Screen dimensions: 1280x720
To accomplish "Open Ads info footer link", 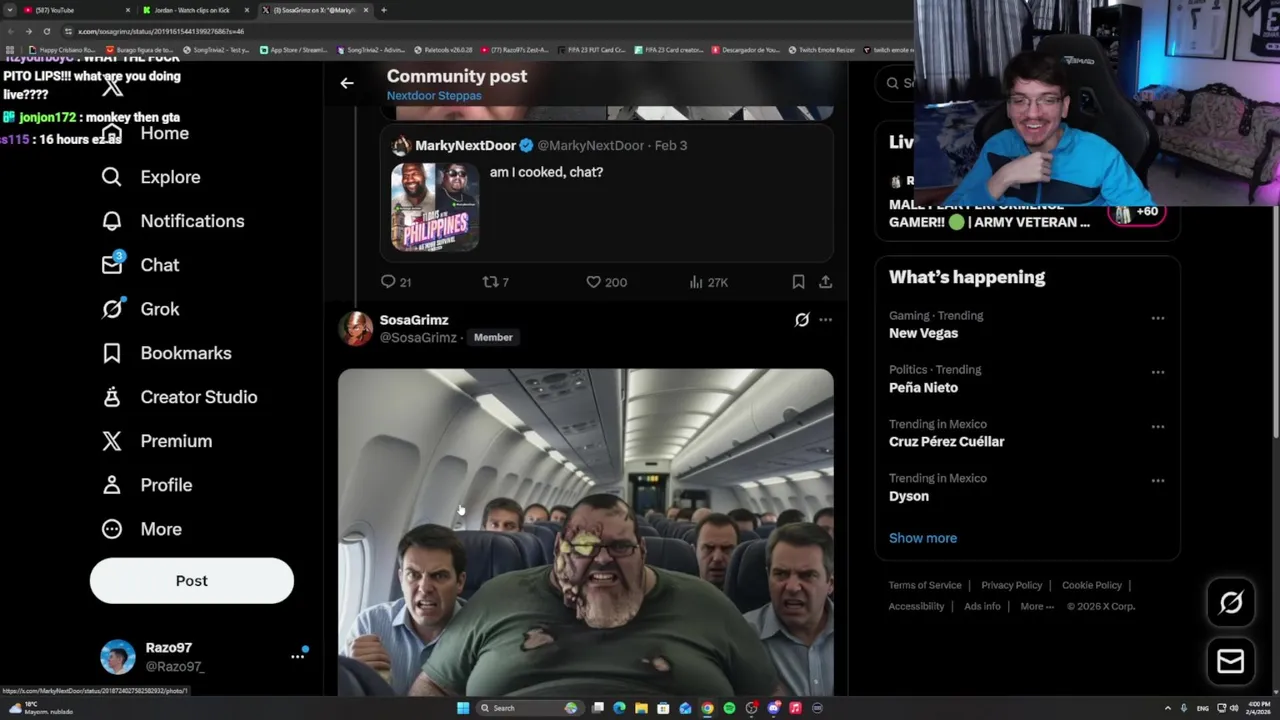I will click(982, 606).
